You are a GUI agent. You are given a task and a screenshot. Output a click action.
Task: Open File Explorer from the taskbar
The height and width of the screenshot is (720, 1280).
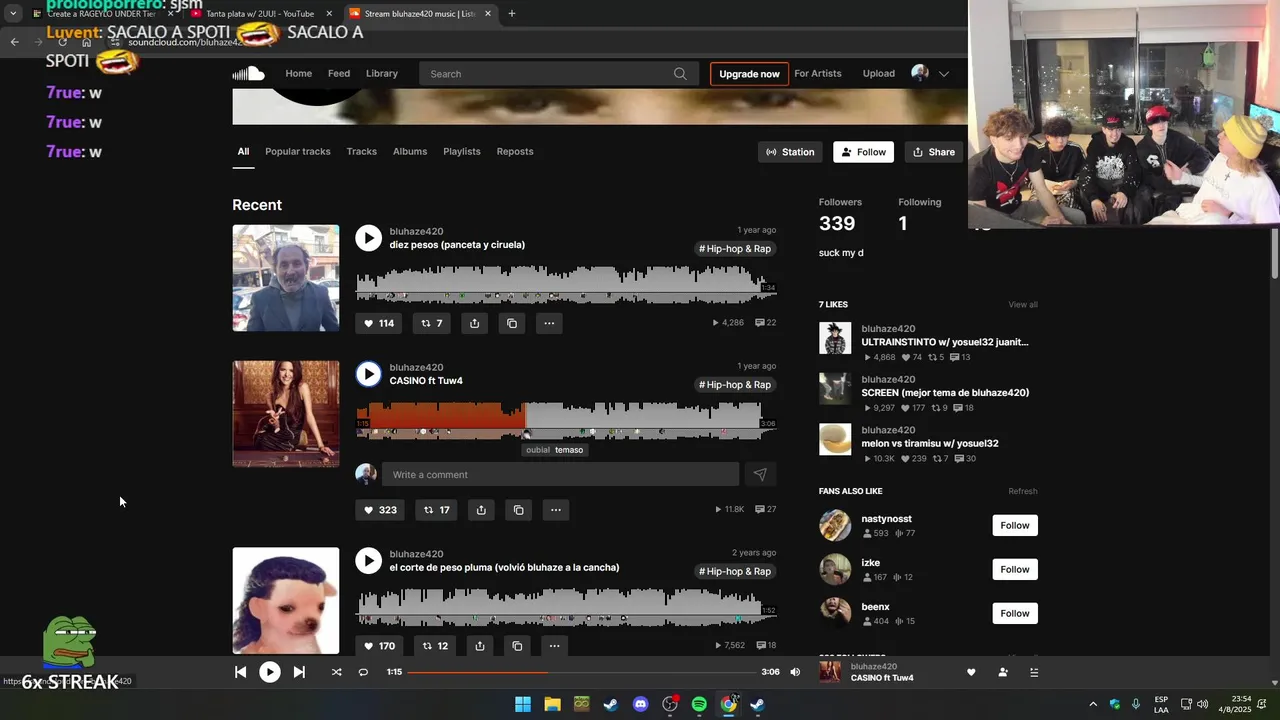[x=552, y=704]
